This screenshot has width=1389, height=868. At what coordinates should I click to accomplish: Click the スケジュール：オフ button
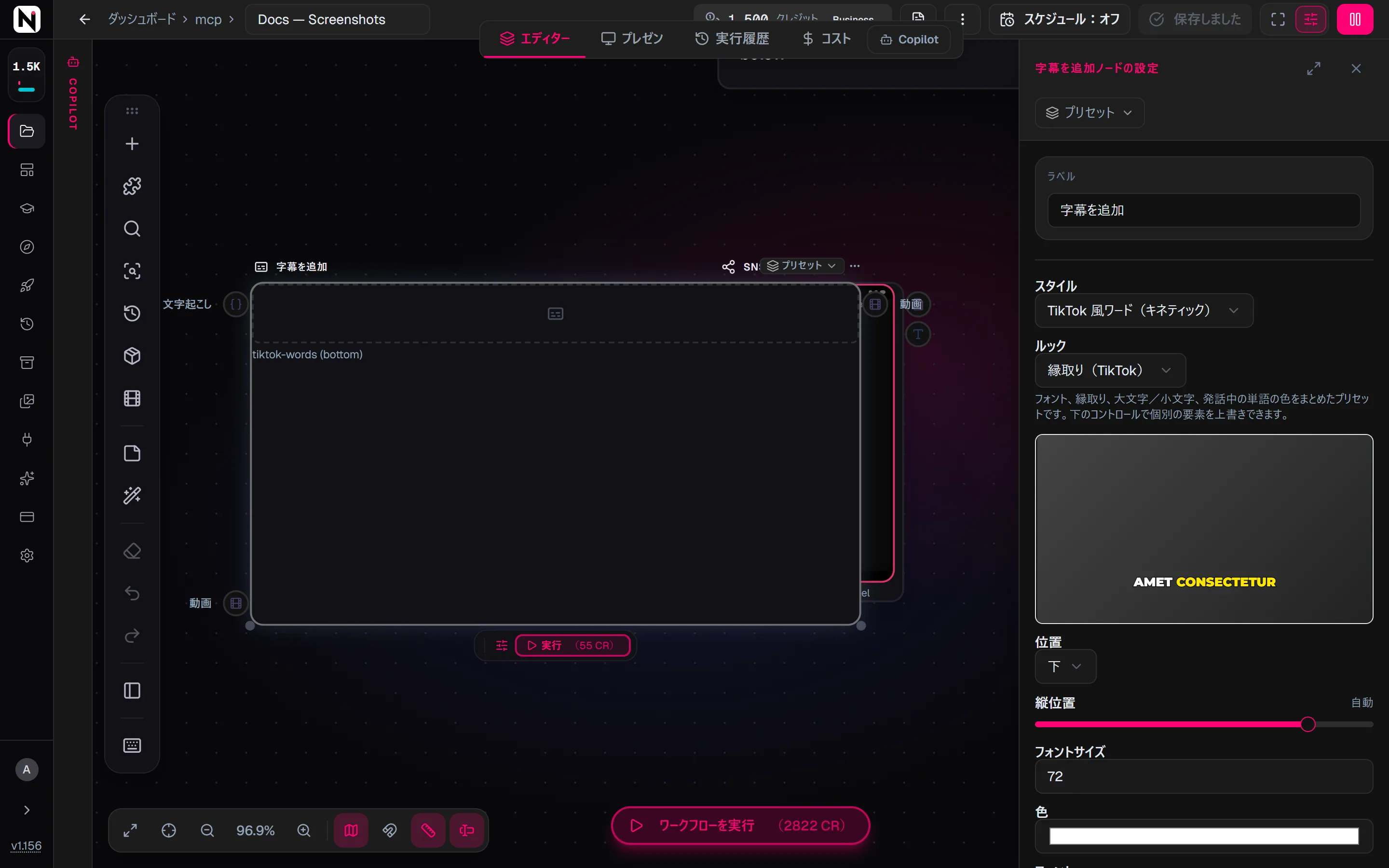(x=1060, y=19)
